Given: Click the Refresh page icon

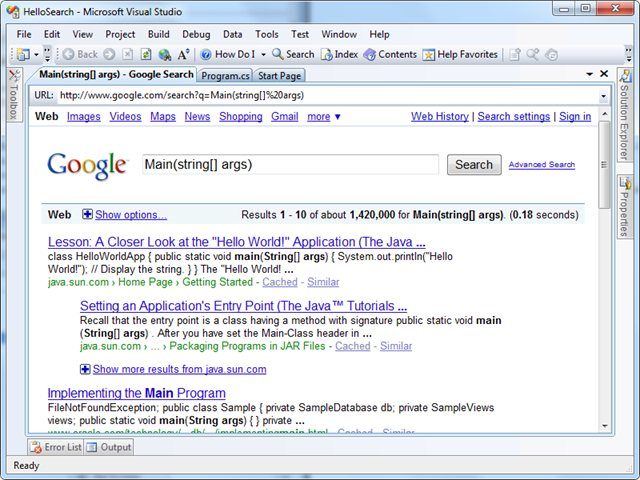Looking at the screenshot, I should 146,54.
